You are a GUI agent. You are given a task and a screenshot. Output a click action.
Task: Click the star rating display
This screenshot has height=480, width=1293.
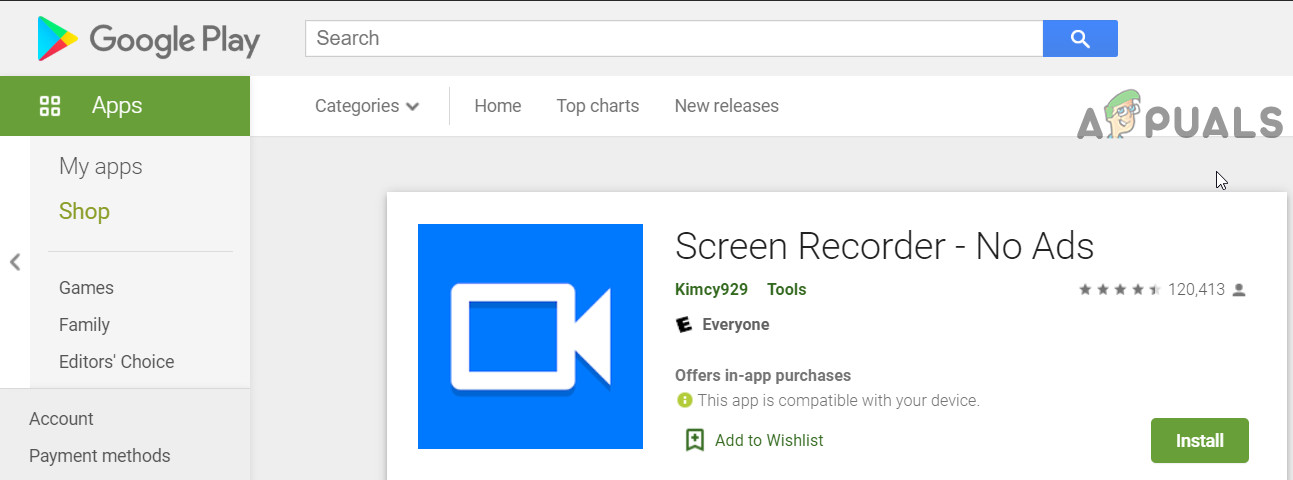pos(1119,290)
